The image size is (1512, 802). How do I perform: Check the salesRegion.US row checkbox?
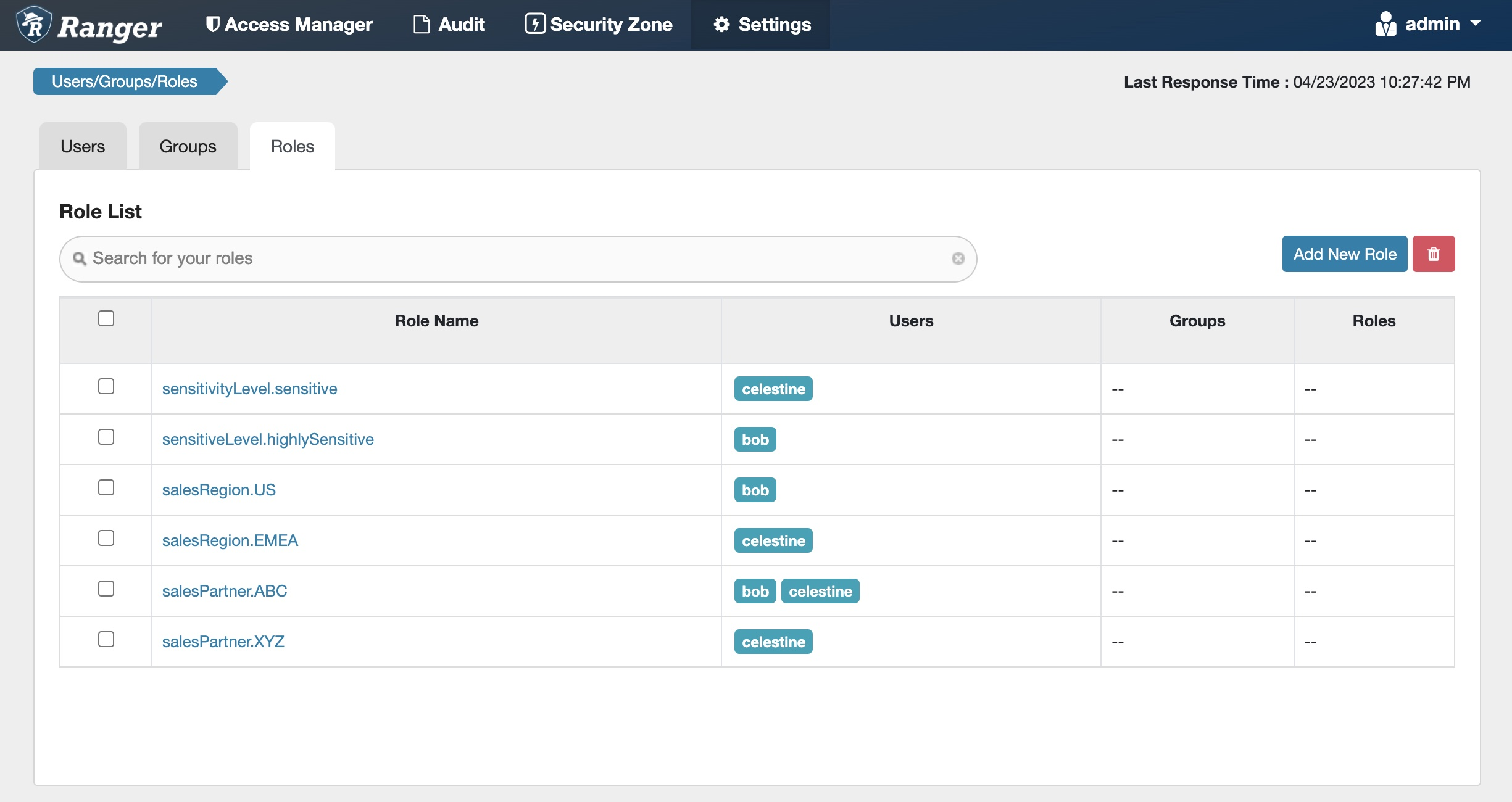(106, 487)
